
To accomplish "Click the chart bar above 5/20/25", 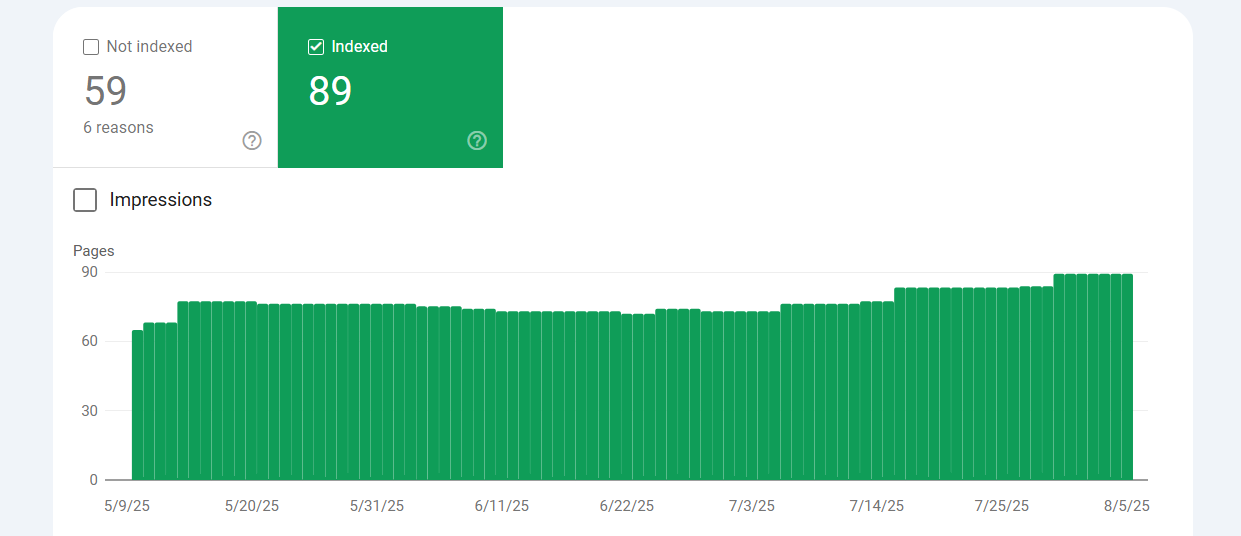I will coord(251,391).
